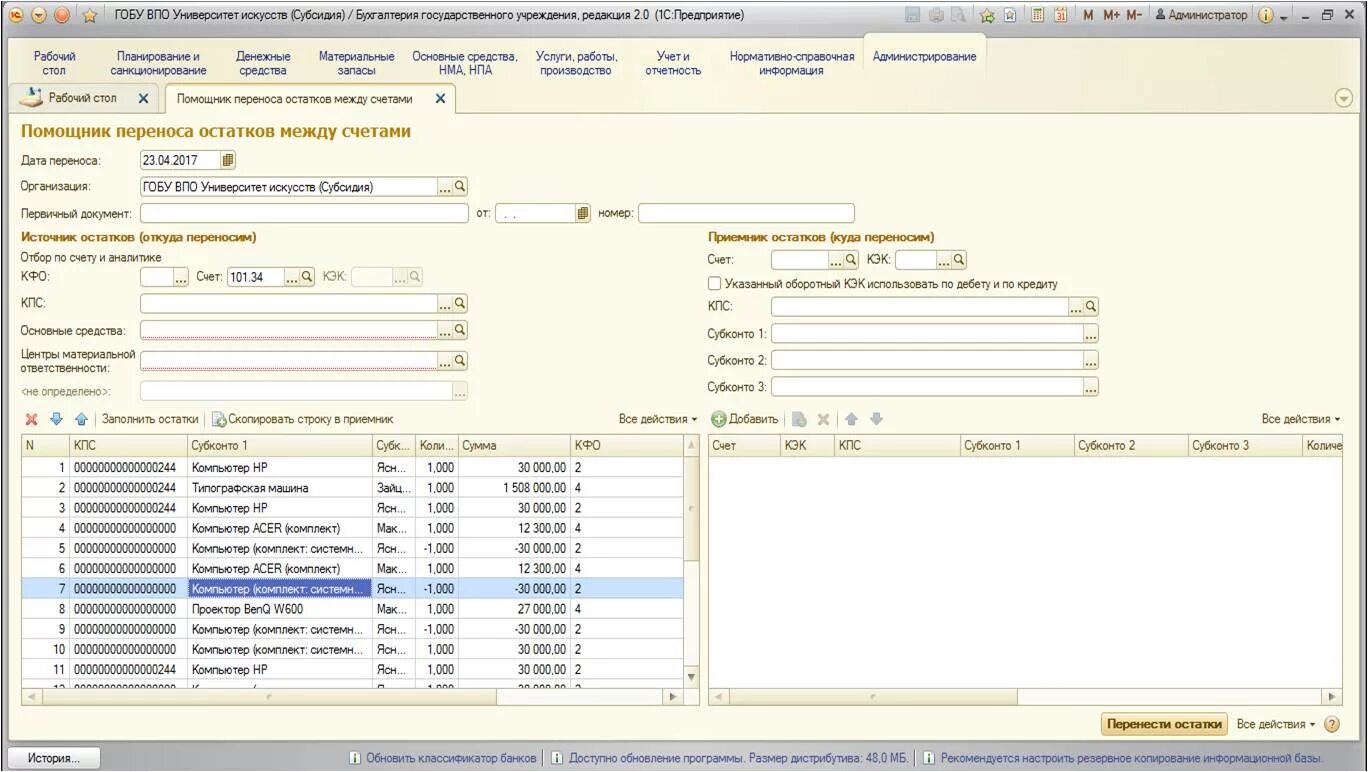Click into the номер input field
Screen dimensions: 1368x772
pyautogui.click(x=746, y=213)
